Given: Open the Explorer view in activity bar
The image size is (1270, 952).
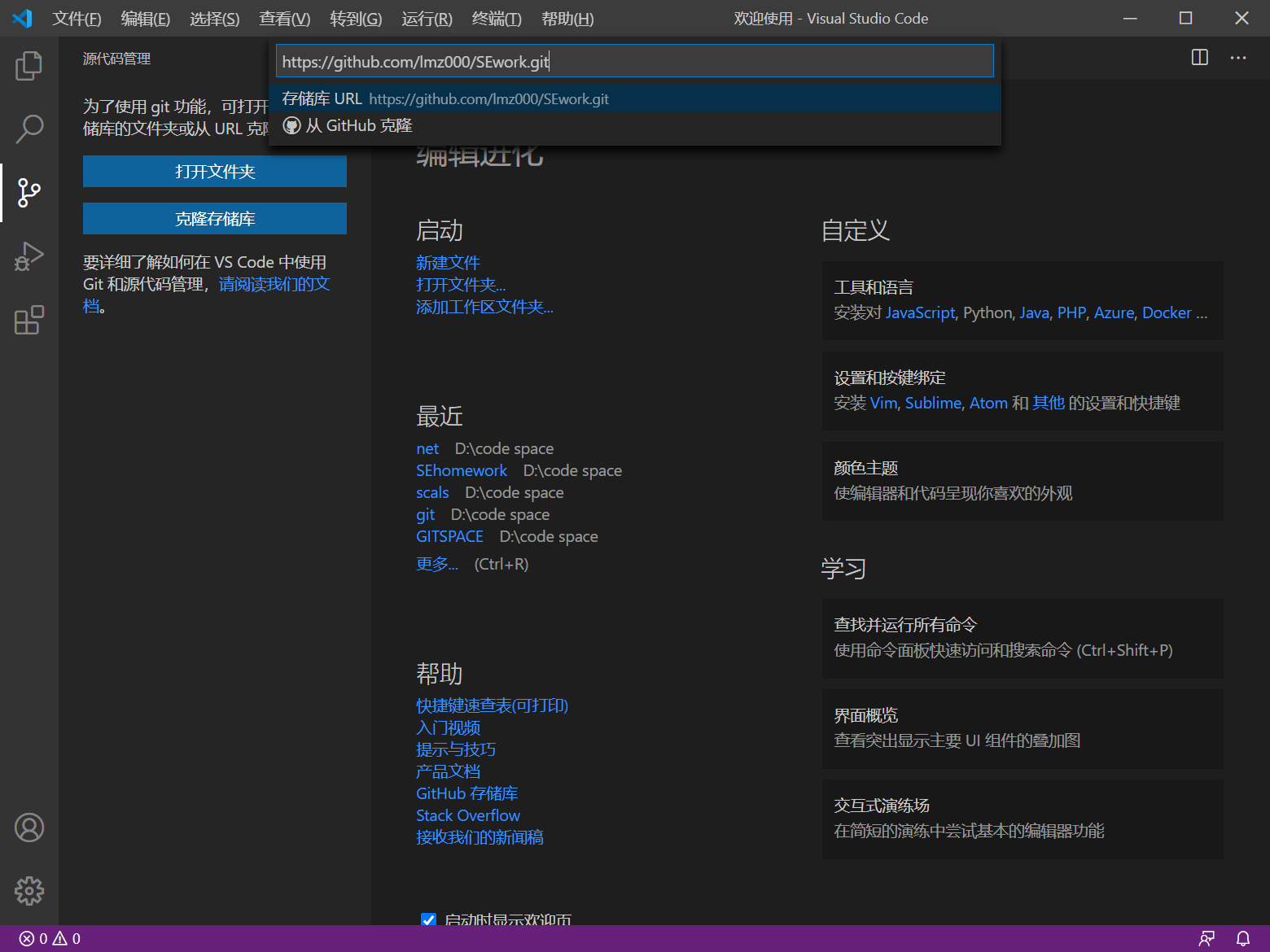Looking at the screenshot, I should pyautogui.click(x=29, y=65).
